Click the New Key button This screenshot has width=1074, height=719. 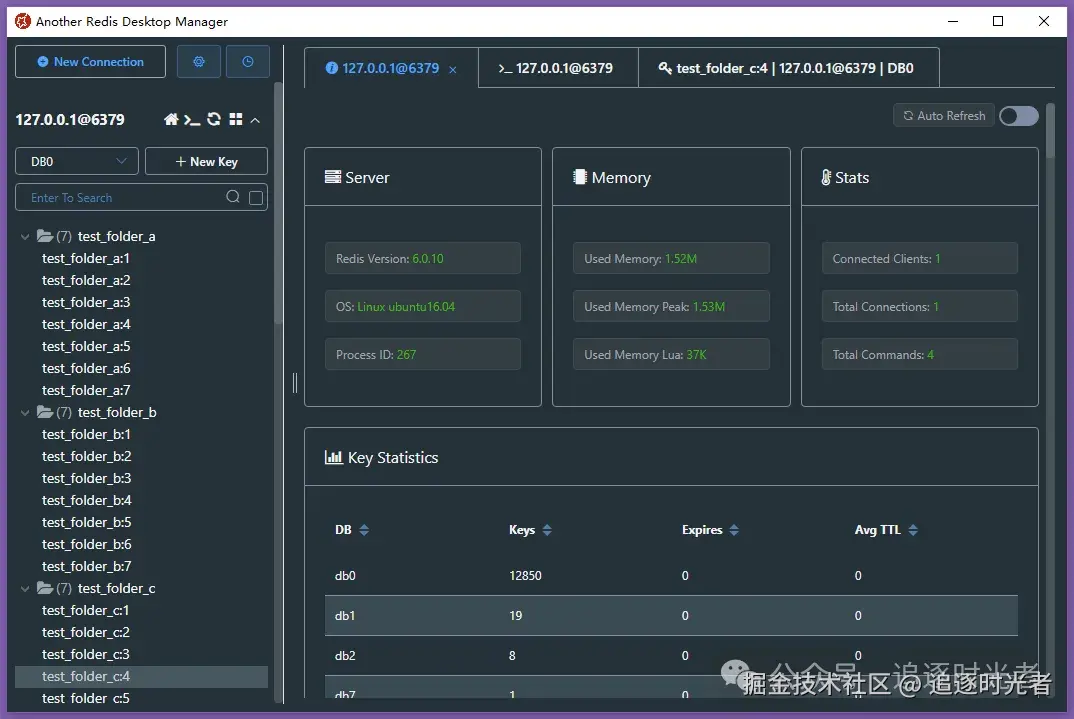point(206,162)
